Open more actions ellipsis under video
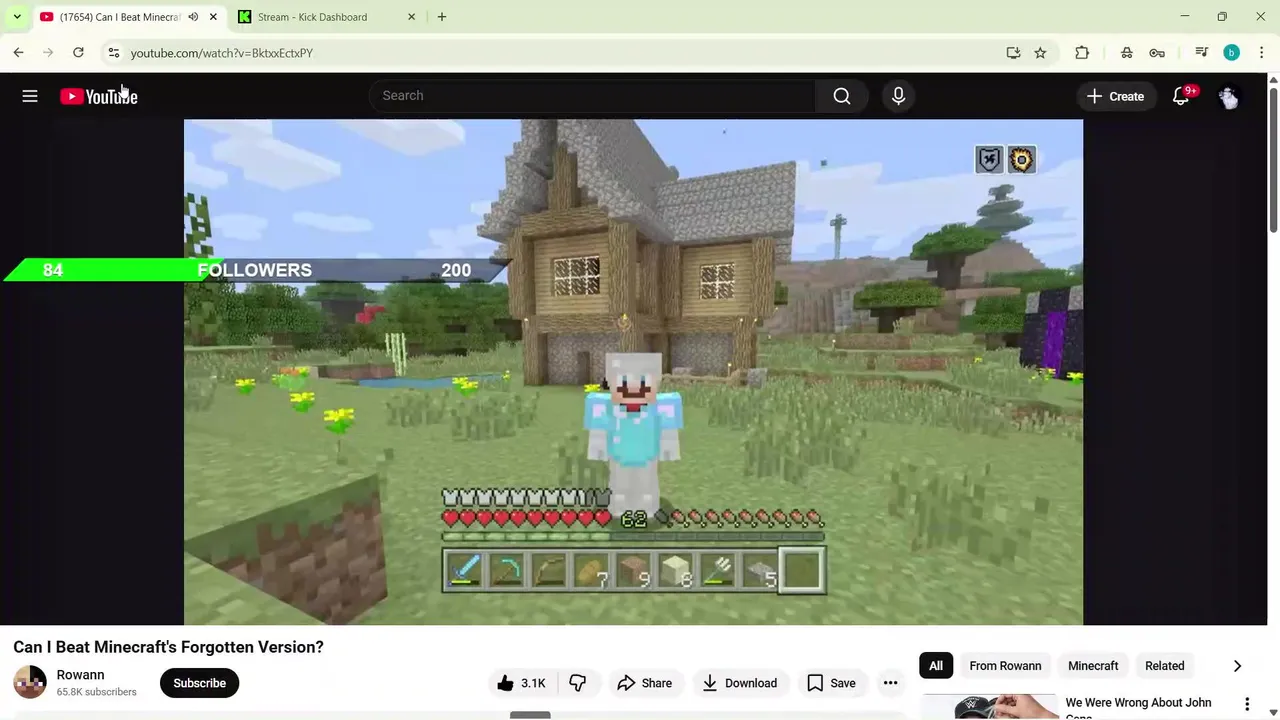Image resolution: width=1280 pixels, height=720 pixels. point(890,683)
